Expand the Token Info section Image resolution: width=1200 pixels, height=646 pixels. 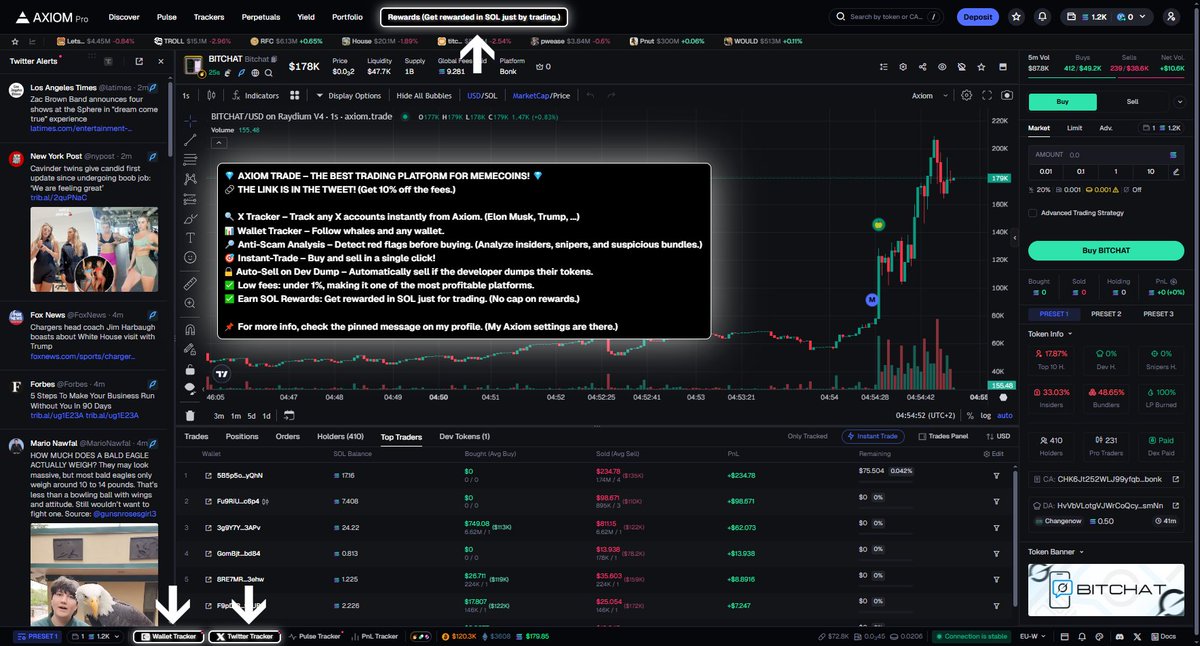[x=1049, y=334]
